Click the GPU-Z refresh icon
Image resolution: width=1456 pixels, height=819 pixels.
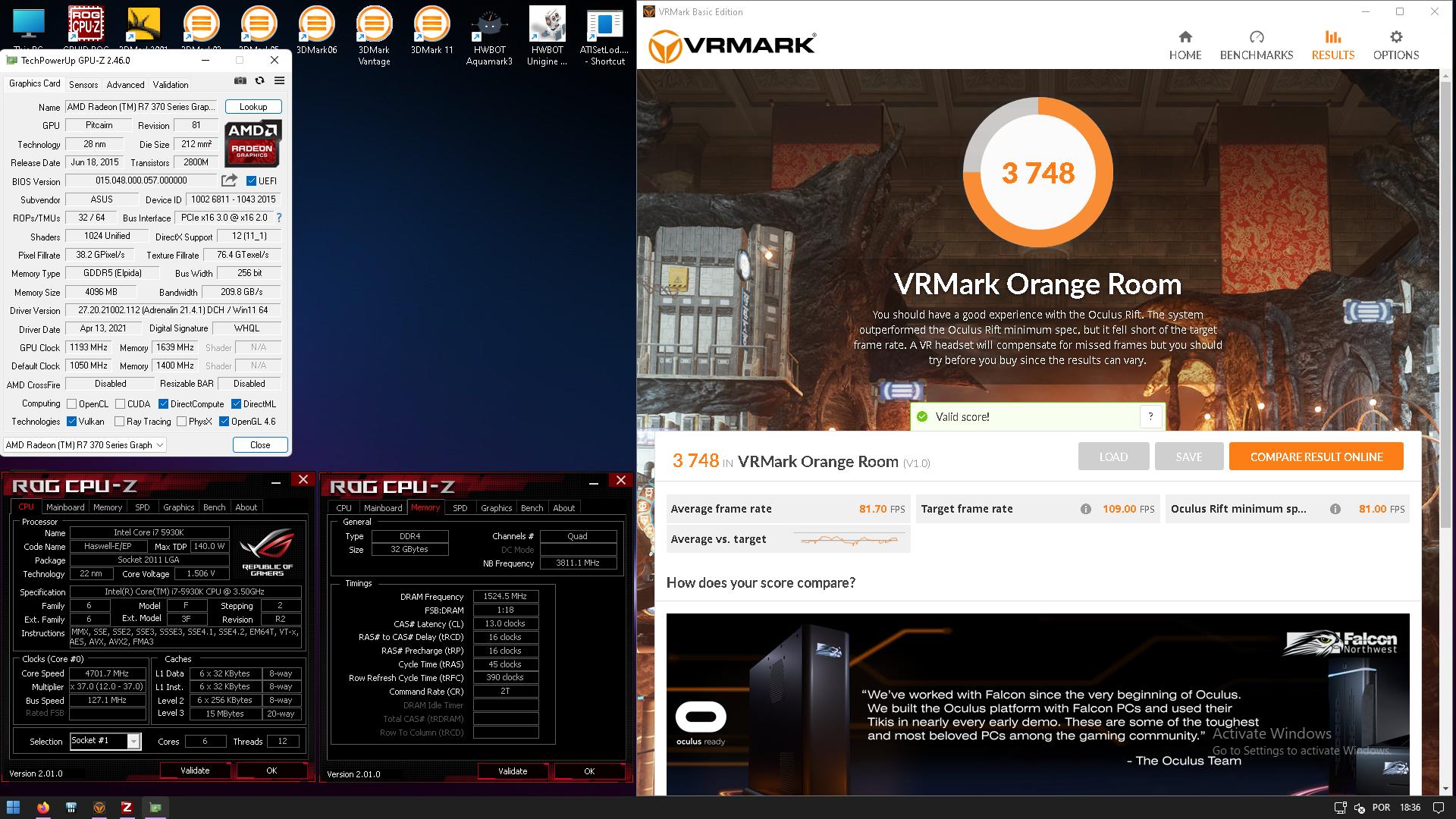coord(259,80)
